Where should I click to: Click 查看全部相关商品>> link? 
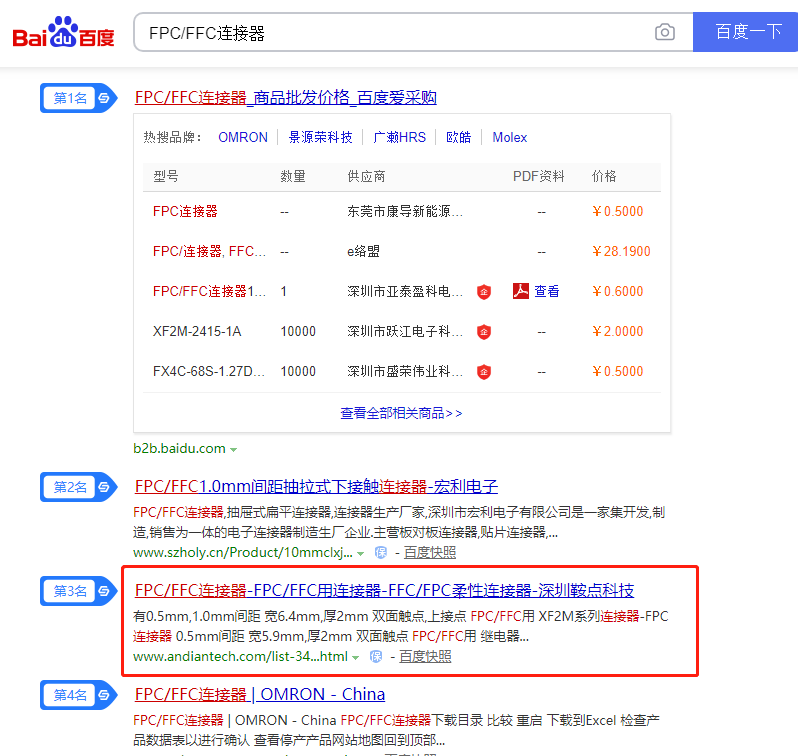tap(401, 413)
